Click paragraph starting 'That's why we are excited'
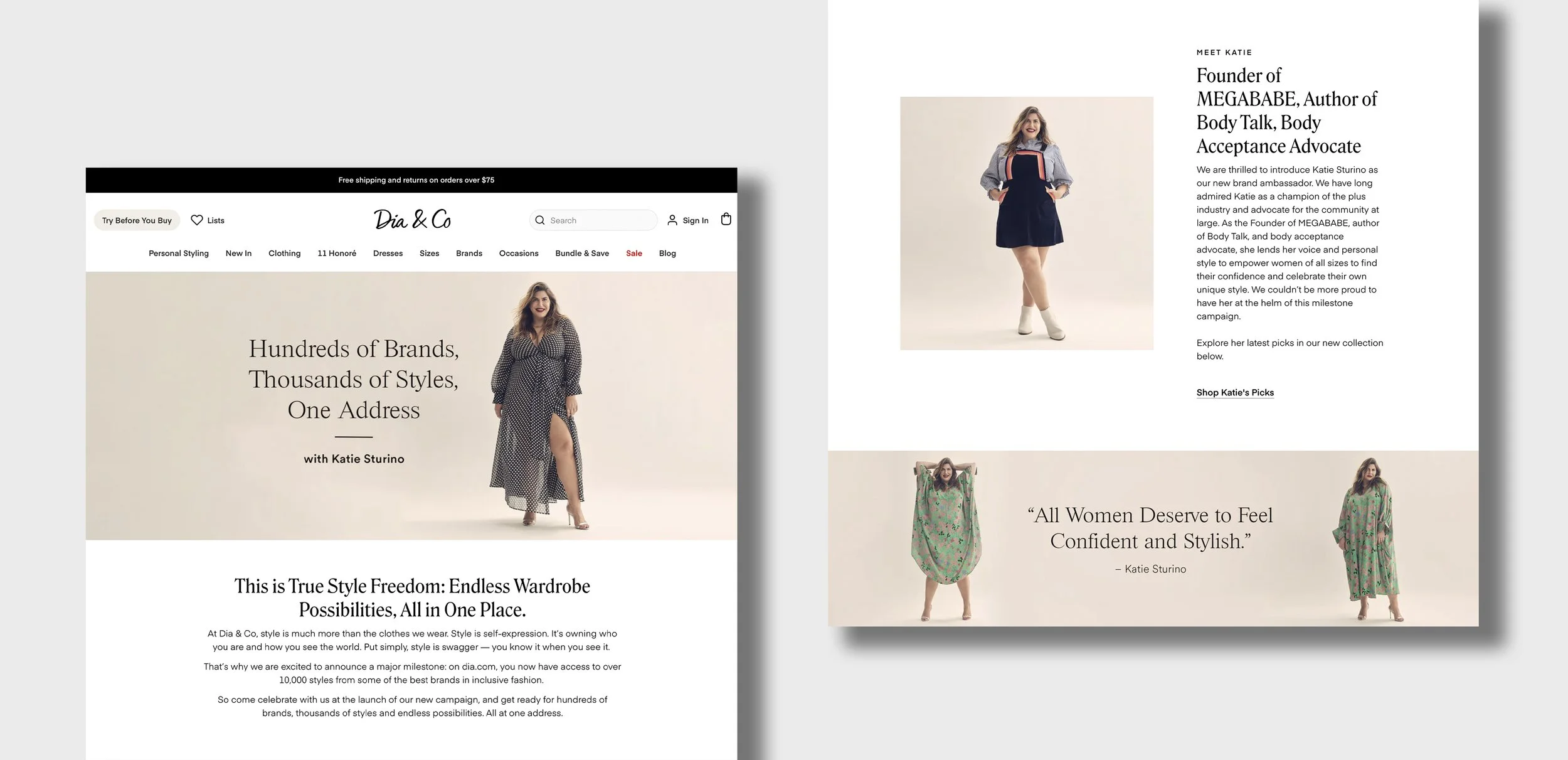This screenshot has width=1568, height=760. pyautogui.click(x=412, y=673)
